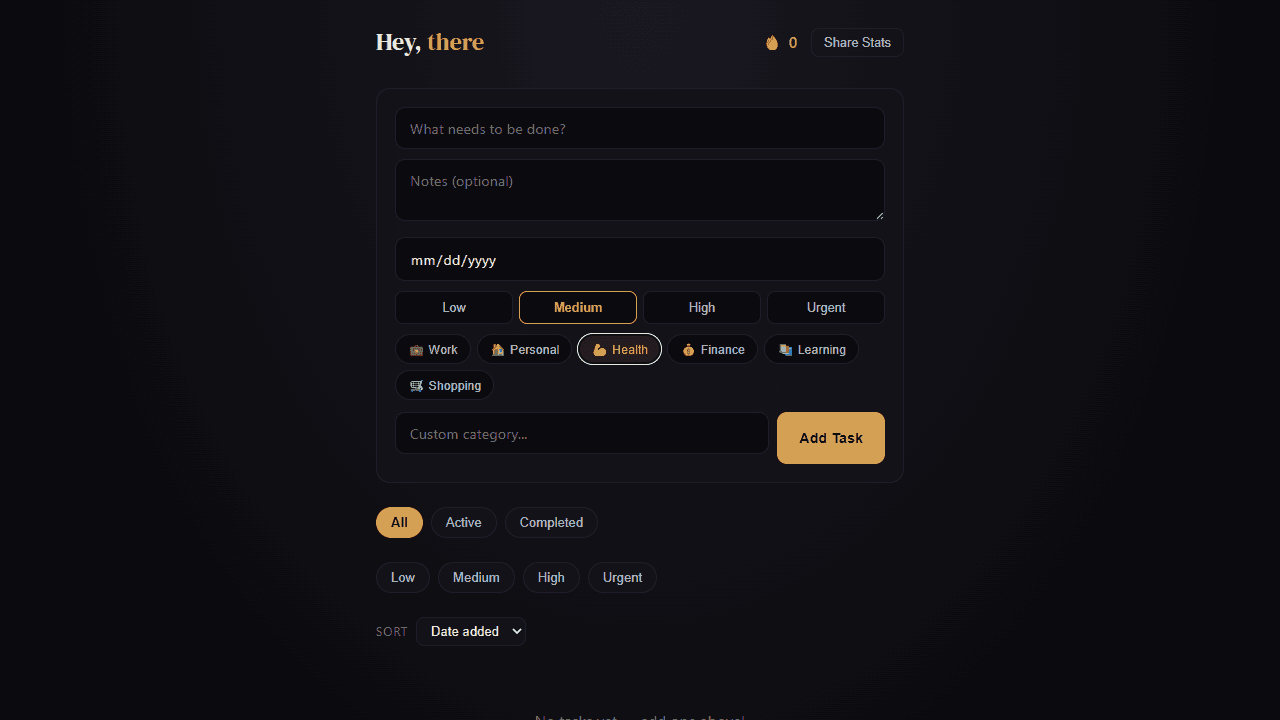Filter task list by Urgent priority
The width and height of the screenshot is (1280, 720).
[622, 578]
